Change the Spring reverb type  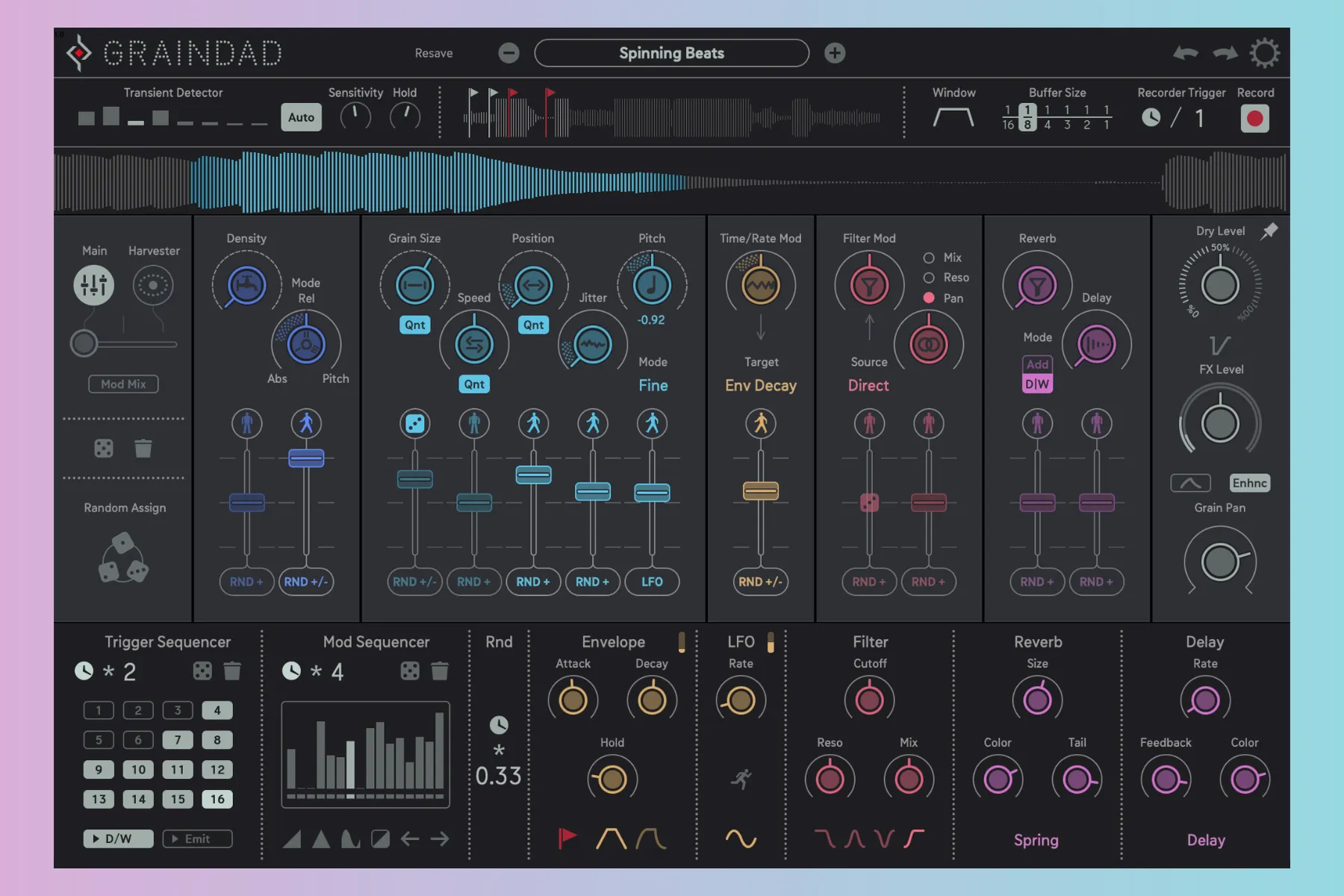pyautogui.click(x=1036, y=840)
